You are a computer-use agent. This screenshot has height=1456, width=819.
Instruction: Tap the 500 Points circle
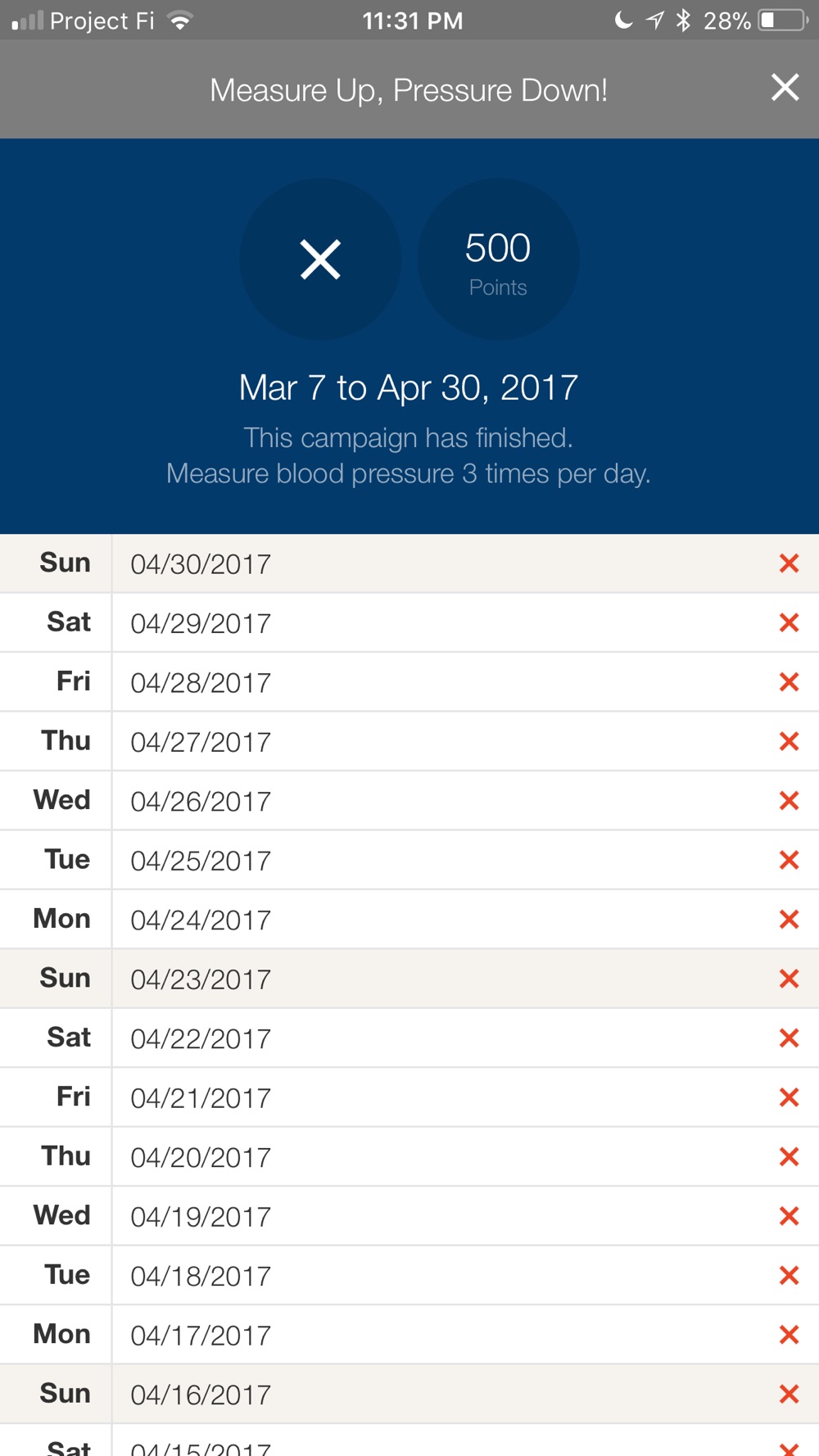498,260
